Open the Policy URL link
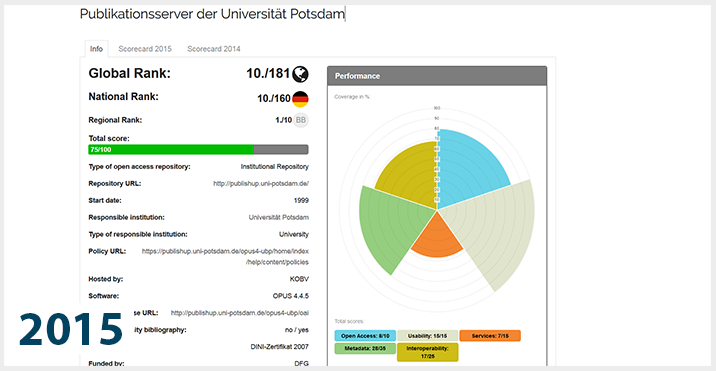This screenshot has height=371, width=716. (x=225, y=257)
